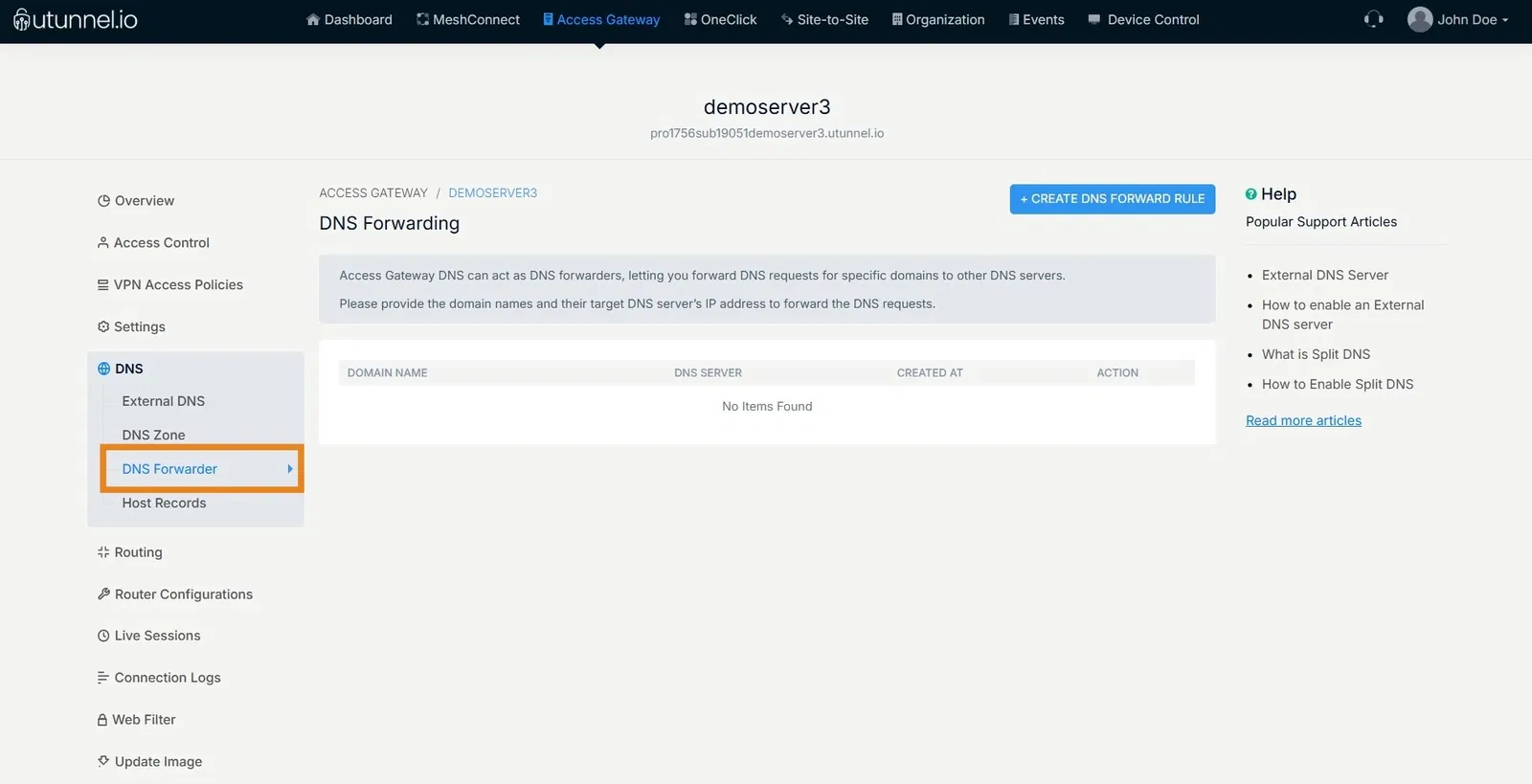The image size is (1532, 784).
Task: Click the utunnel.io logo
Action: click(x=76, y=19)
